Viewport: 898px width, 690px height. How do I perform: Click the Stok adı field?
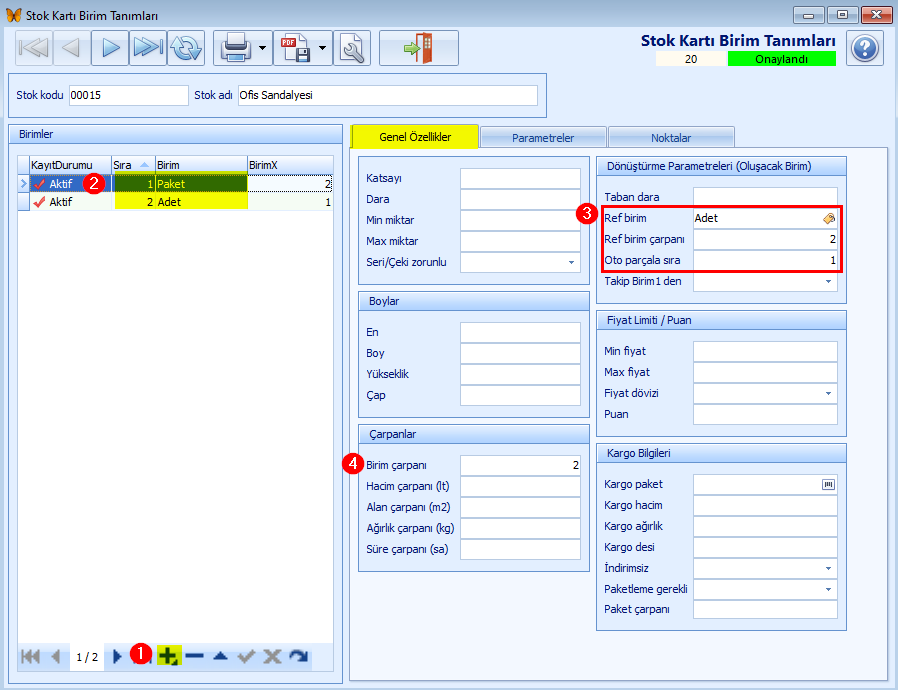coord(388,95)
